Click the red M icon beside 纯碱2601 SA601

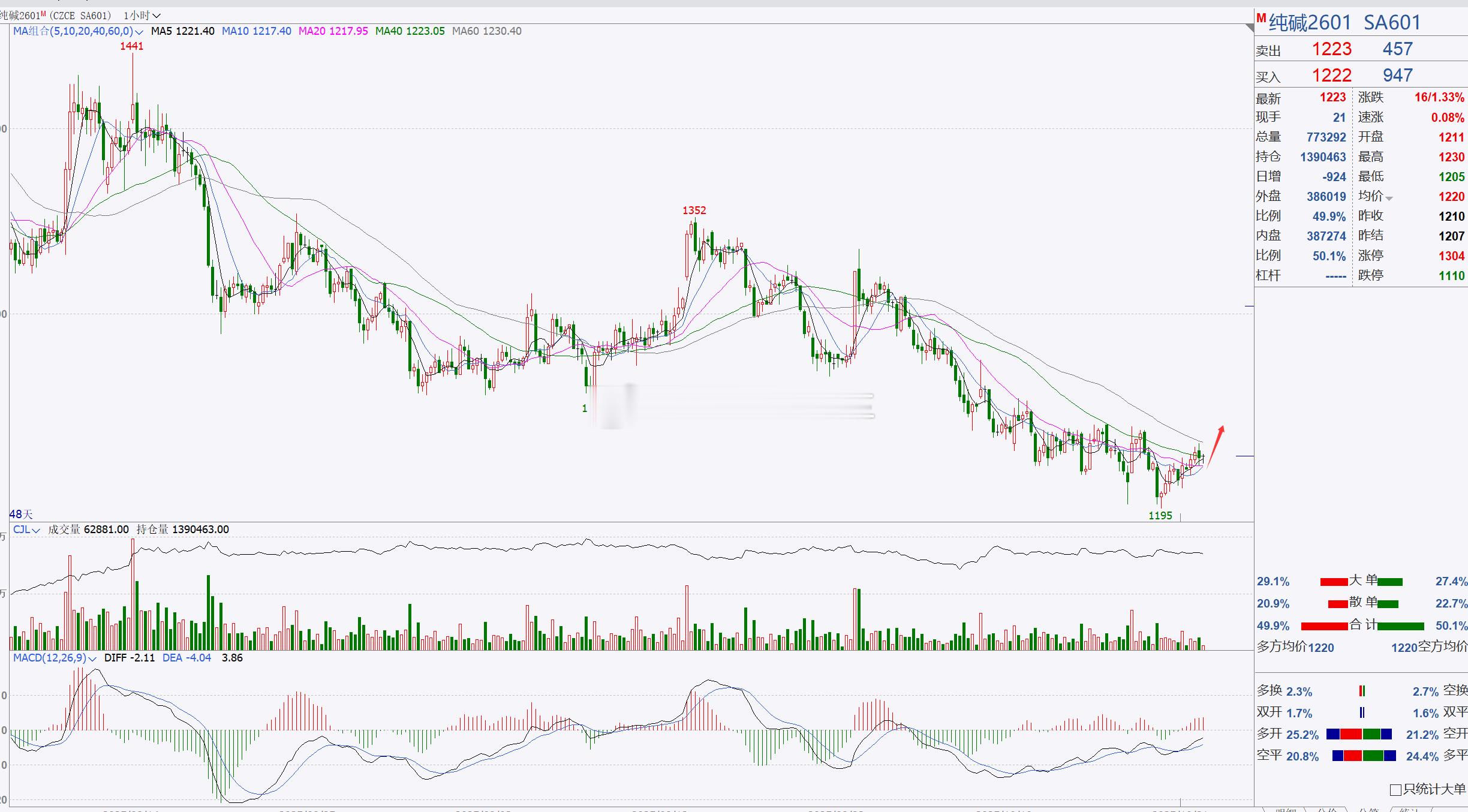pos(1261,18)
